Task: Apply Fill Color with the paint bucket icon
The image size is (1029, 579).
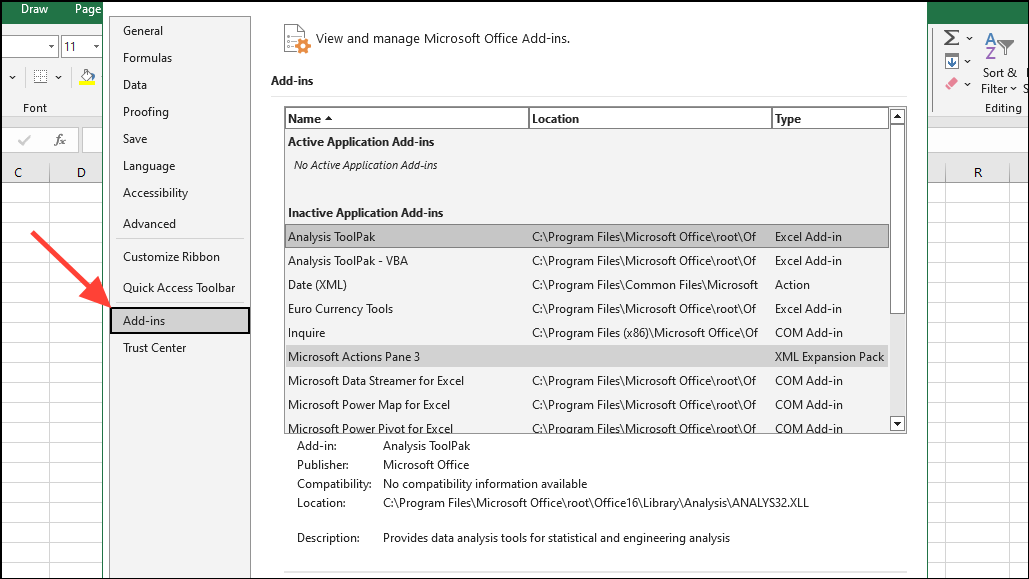Action: [x=87, y=74]
